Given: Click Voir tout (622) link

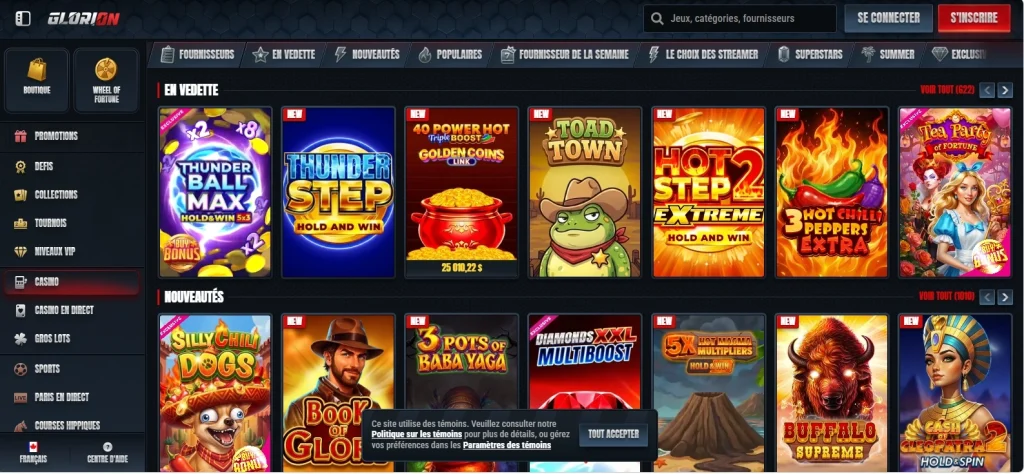Looking at the screenshot, I should (947, 90).
